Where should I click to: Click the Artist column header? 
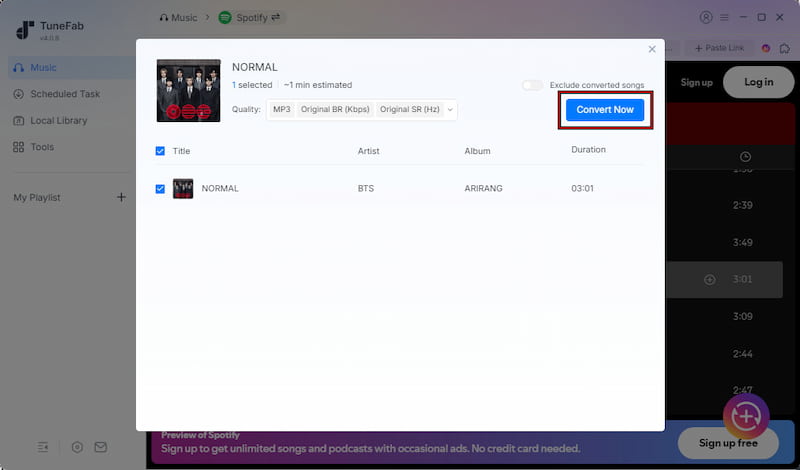pyautogui.click(x=368, y=151)
